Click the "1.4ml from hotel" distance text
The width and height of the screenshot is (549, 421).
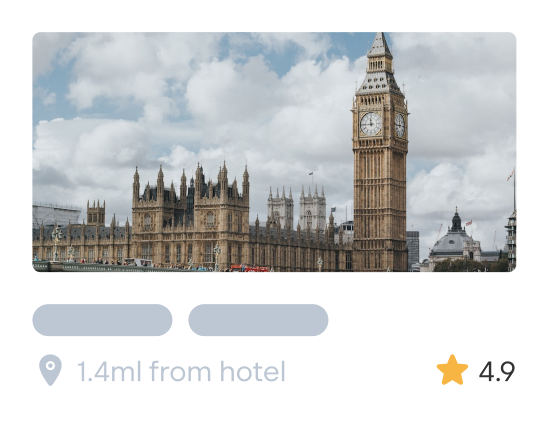181,371
